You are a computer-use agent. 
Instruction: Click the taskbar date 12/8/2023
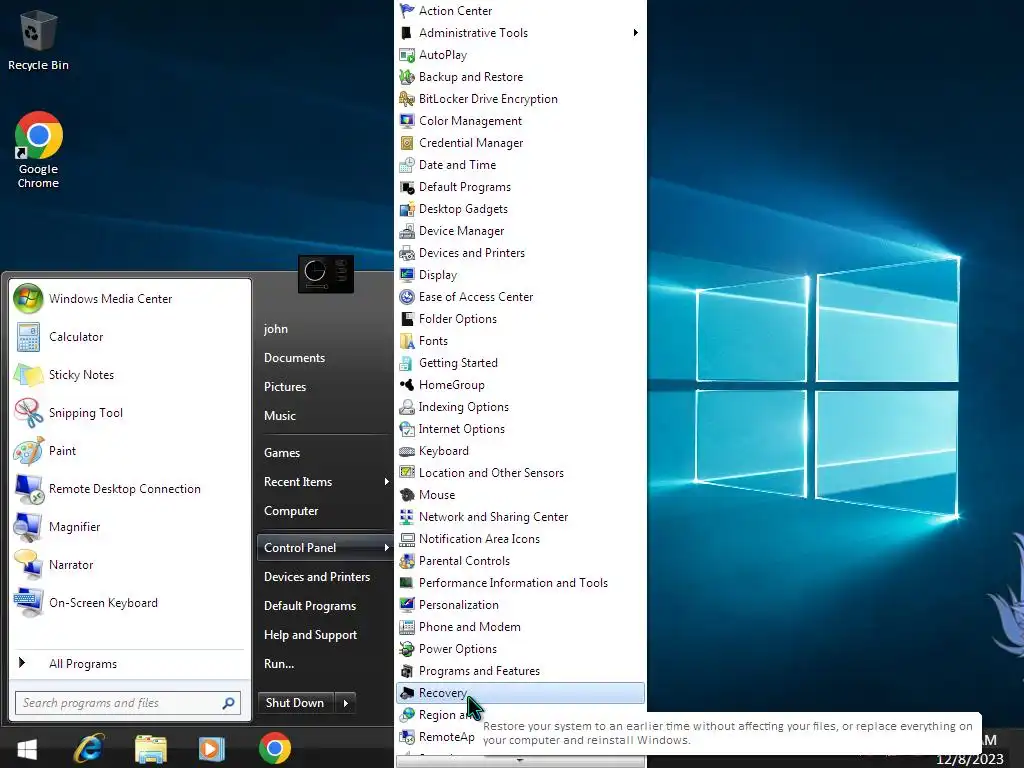pos(970,760)
